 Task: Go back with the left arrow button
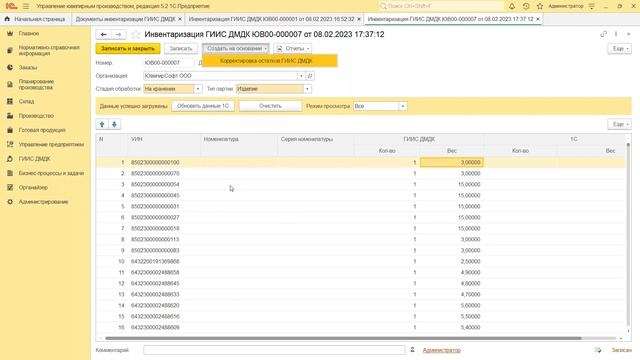104,35
